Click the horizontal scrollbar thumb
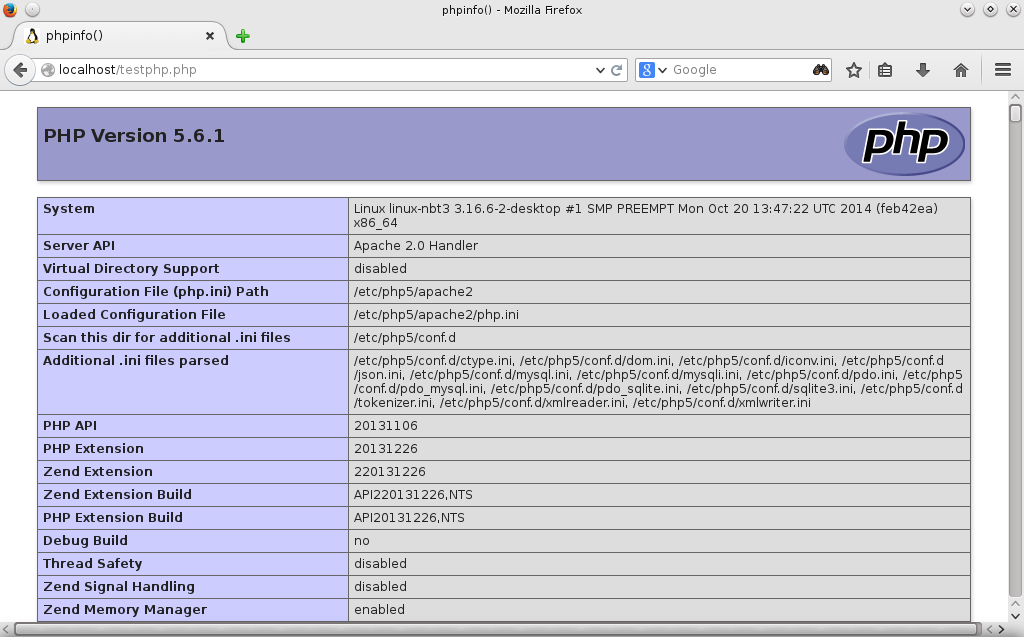 [496, 629]
